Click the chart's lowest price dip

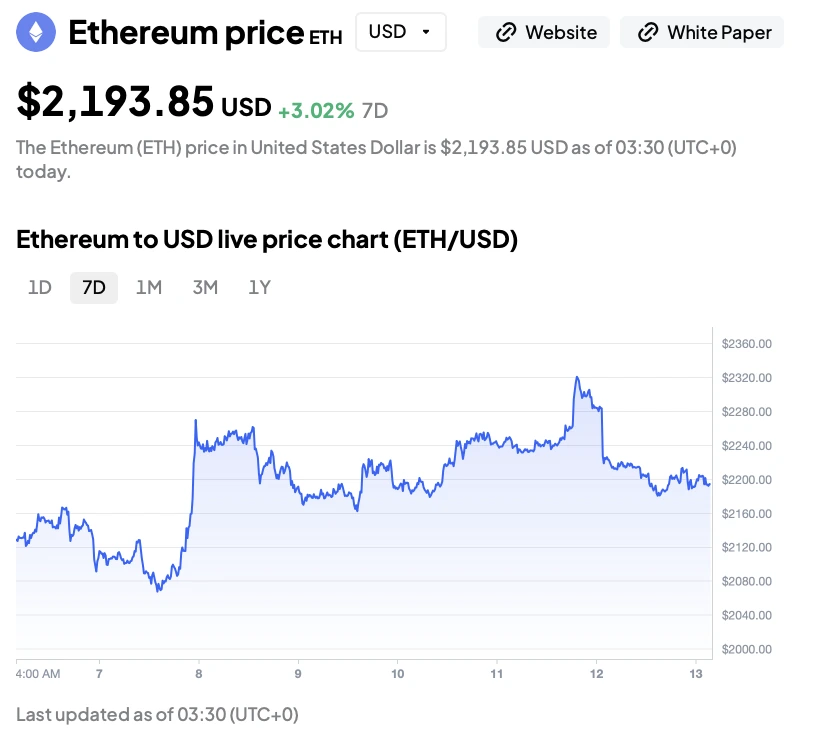click(x=158, y=590)
